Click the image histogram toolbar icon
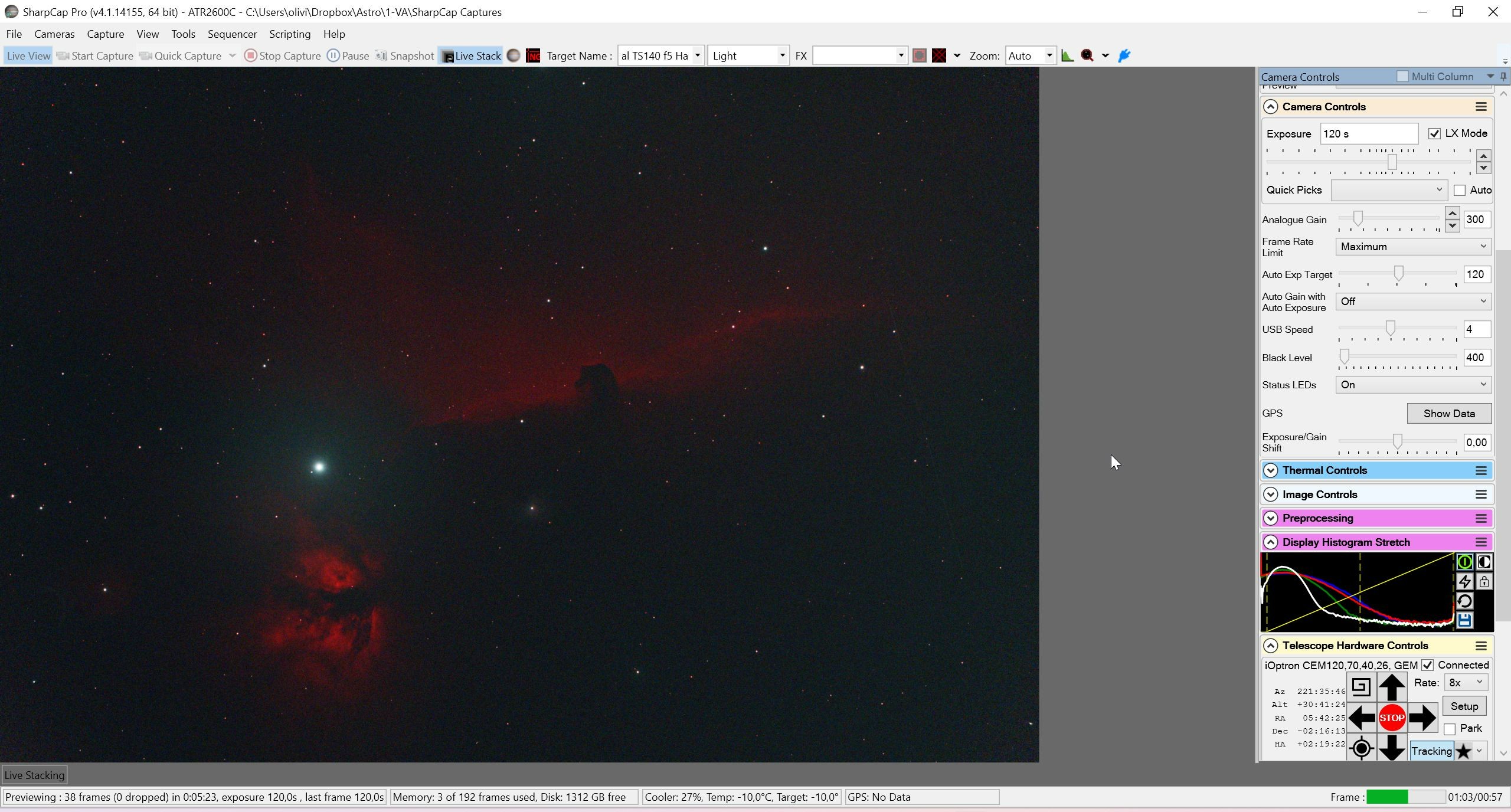Viewport: 1511px width, 812px height. pyautogui.click(x=1067, y=55)
